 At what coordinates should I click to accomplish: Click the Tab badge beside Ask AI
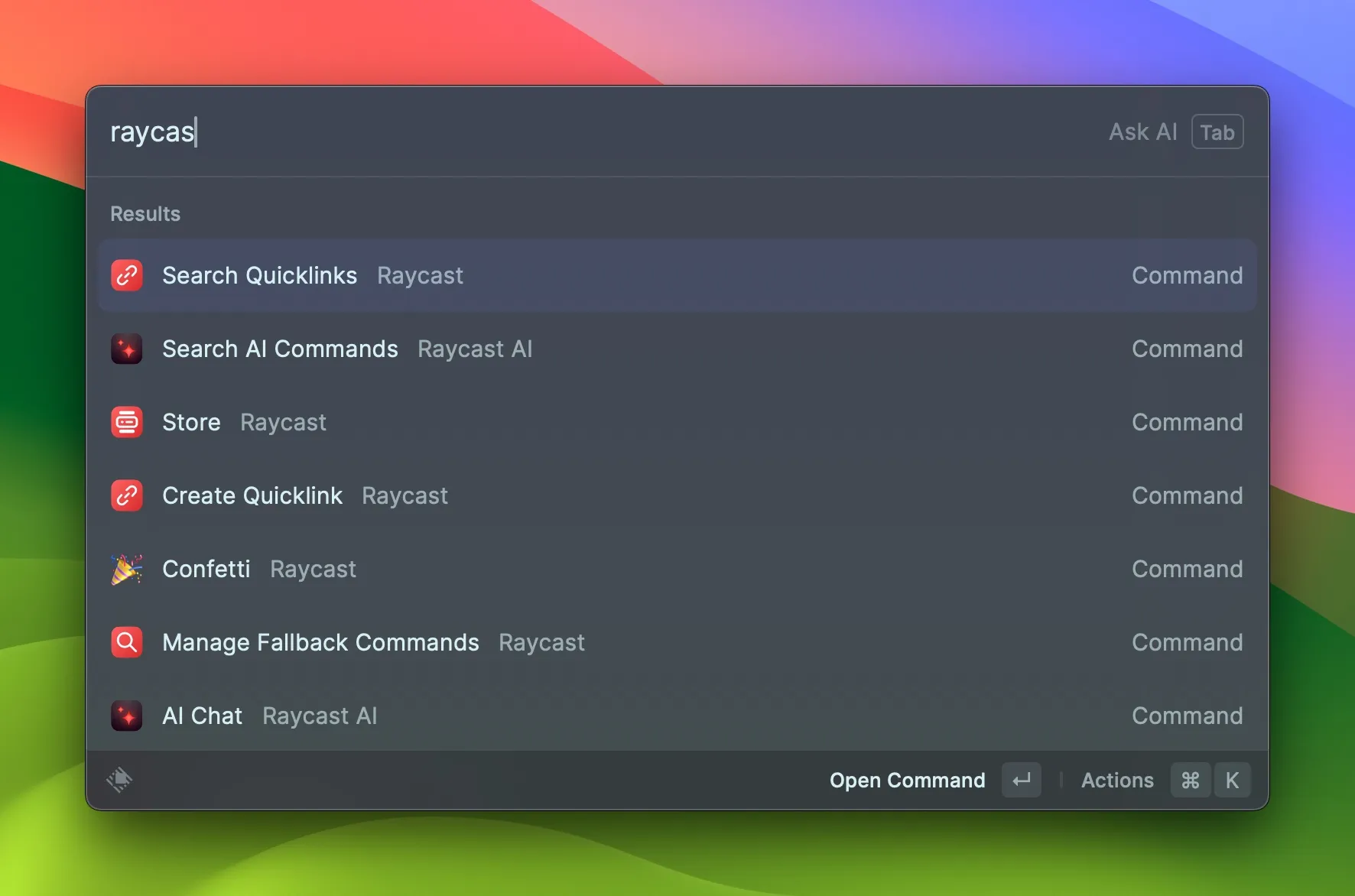tap(1217, 131)
